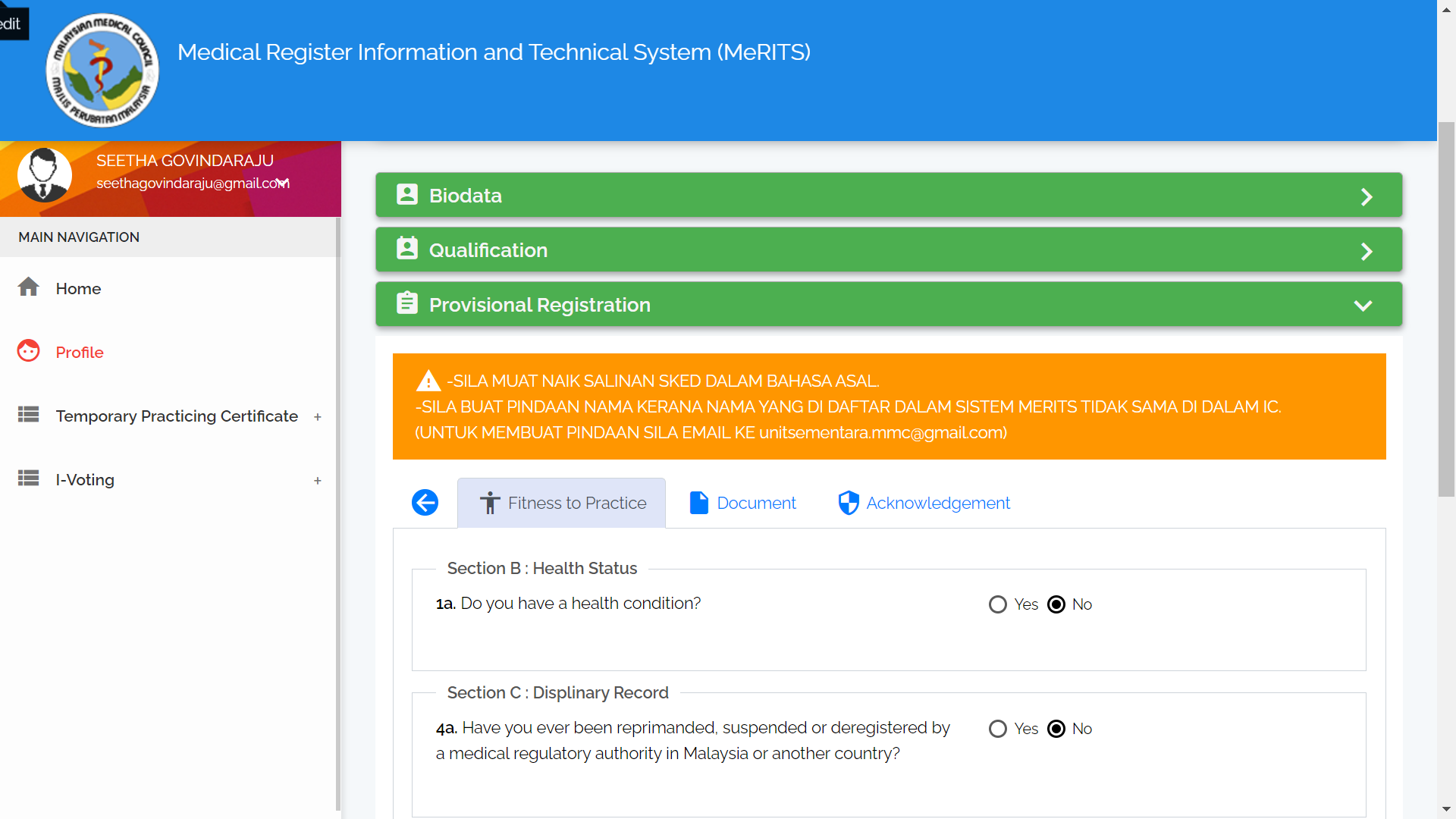Image resolution: width=1456 pixels, height=819 pixels.
Task: Click the page vertical scrollbar
Action: pos(1446,309)
